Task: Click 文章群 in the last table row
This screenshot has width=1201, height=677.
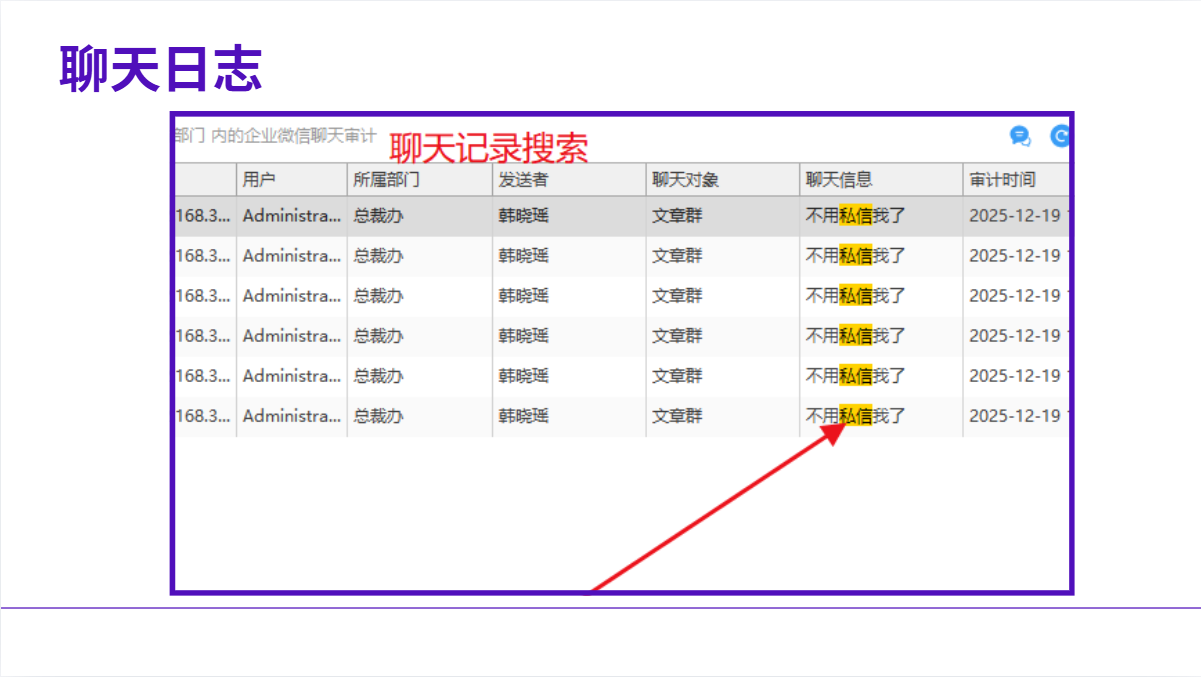Action: tap(677, 416)
